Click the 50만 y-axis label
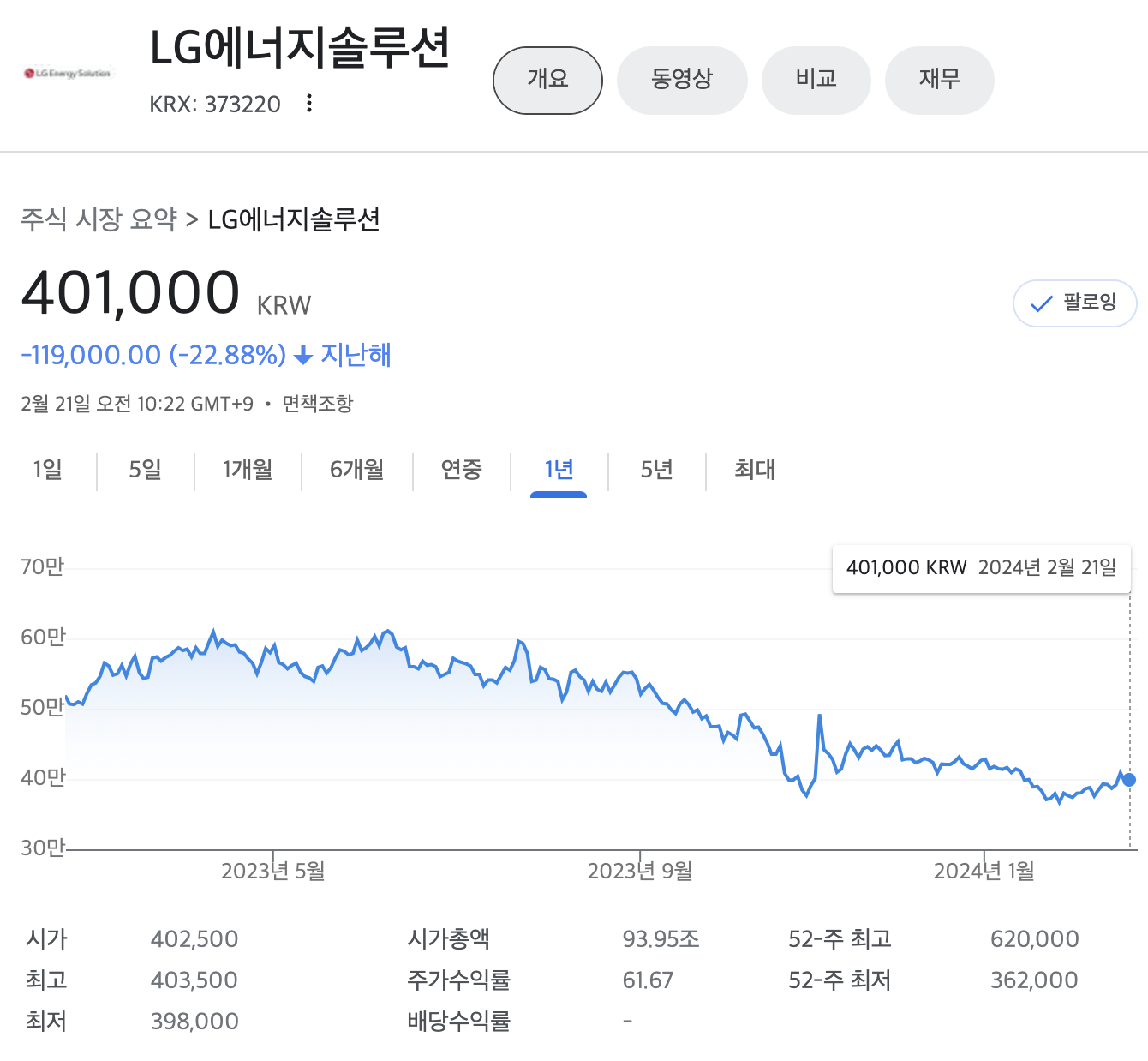 (43, 708)
